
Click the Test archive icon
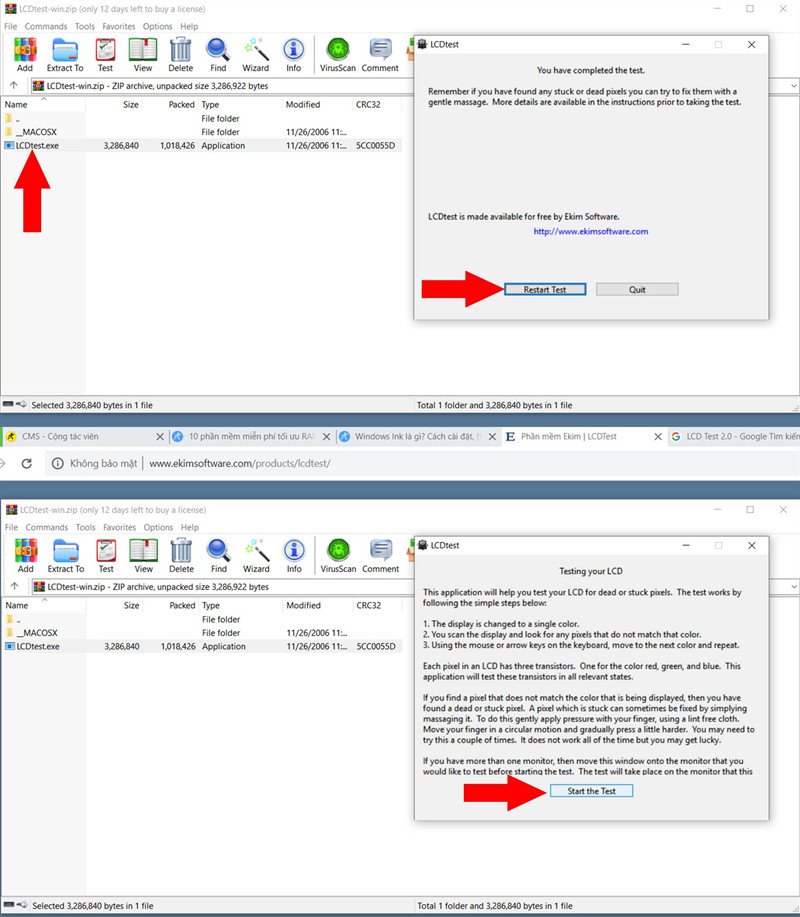[105, 55]
